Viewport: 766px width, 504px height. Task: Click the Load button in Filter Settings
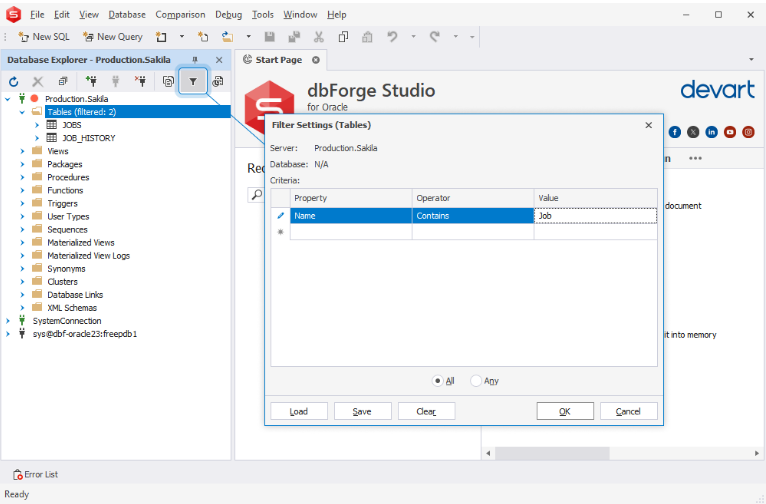[x=298, y=411]
